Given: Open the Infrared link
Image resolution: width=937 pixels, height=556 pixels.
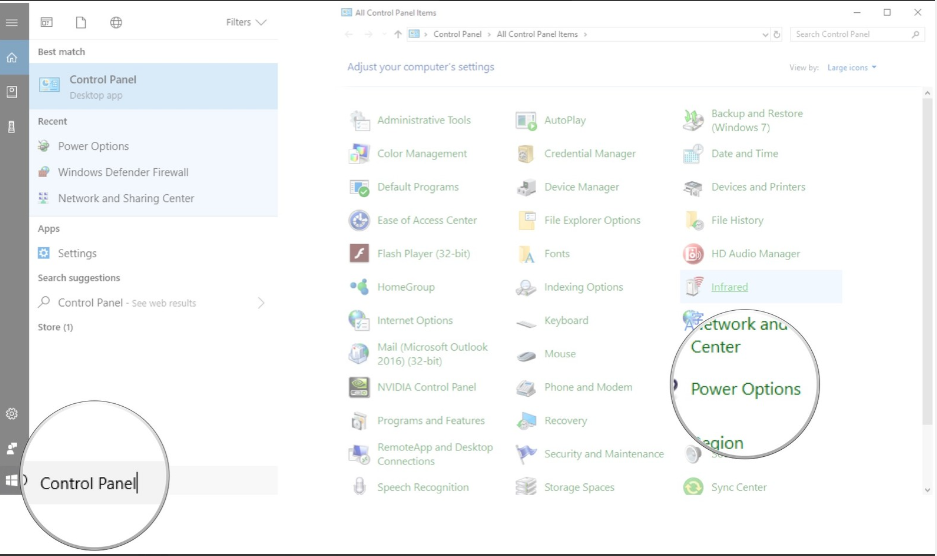Looking at the screenshot, I should coord(729,287).
